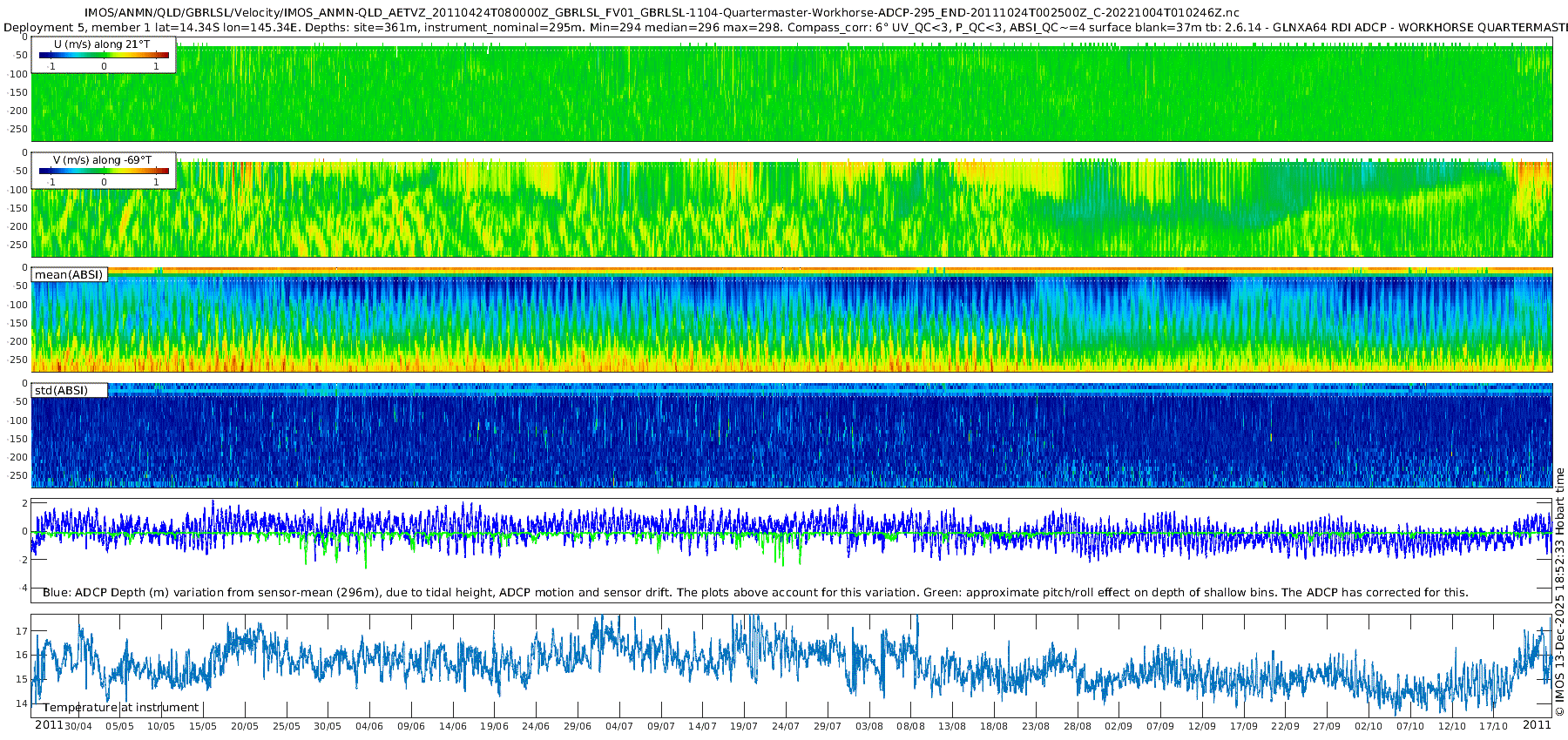This screenshot has width=1568, height=740.
Task: Click the Deployment 5 metadata line
Action: pos(784,27)
